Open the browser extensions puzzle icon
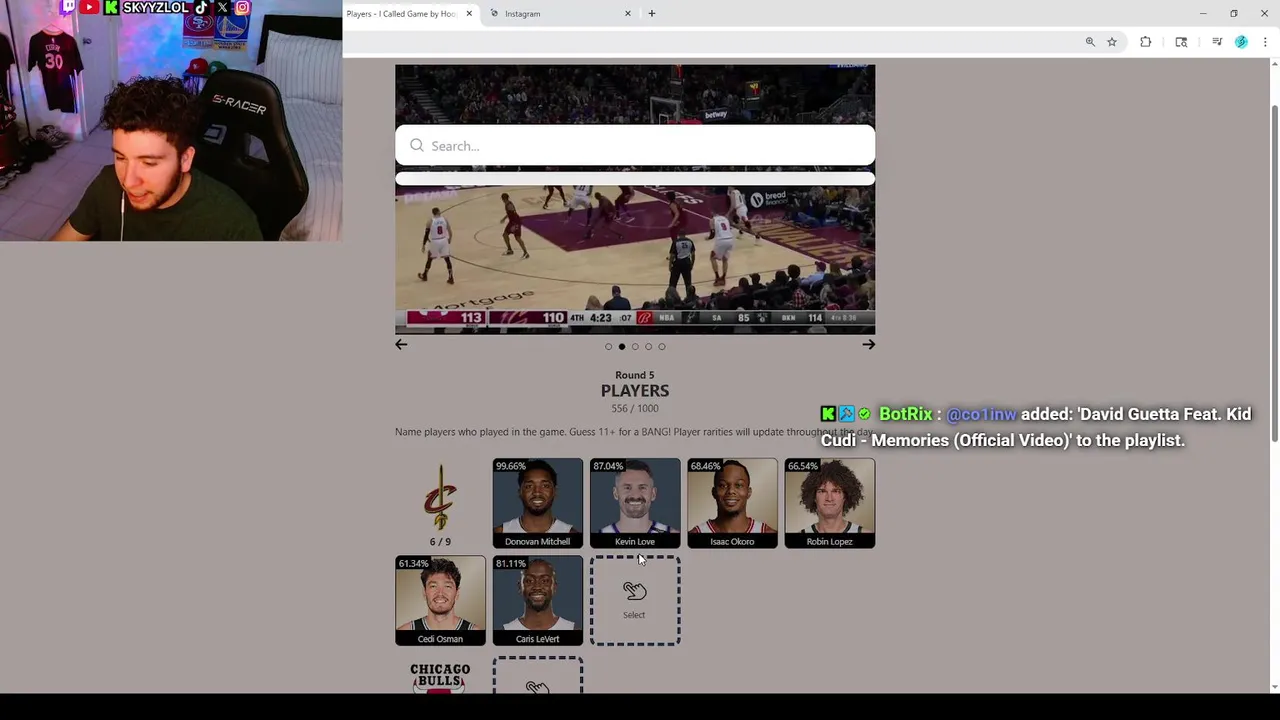The height and width of the screenshot is (720, 1280). click(x=1146, y=42)
